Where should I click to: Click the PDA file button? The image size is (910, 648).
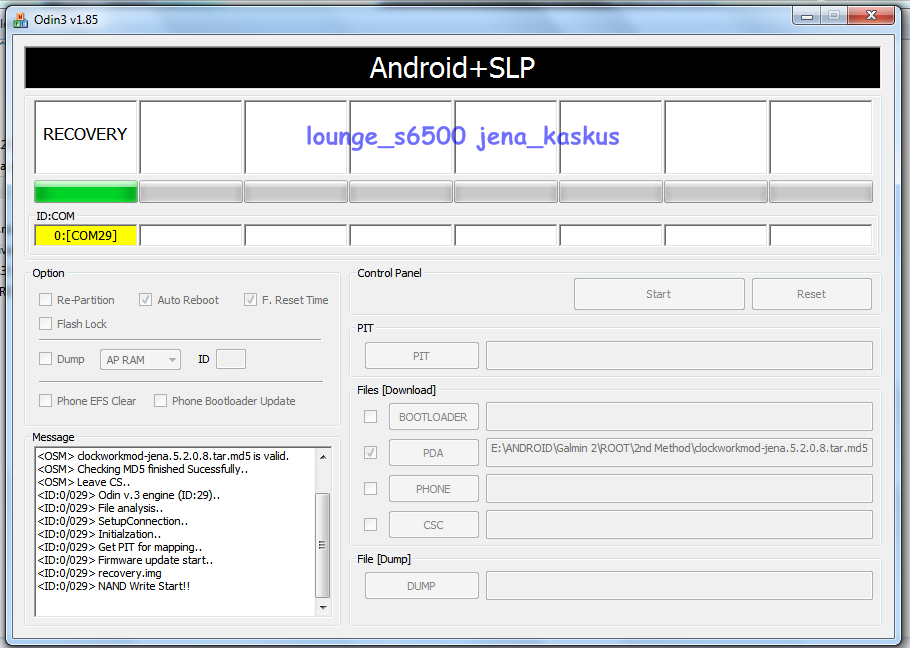point(433,453)
